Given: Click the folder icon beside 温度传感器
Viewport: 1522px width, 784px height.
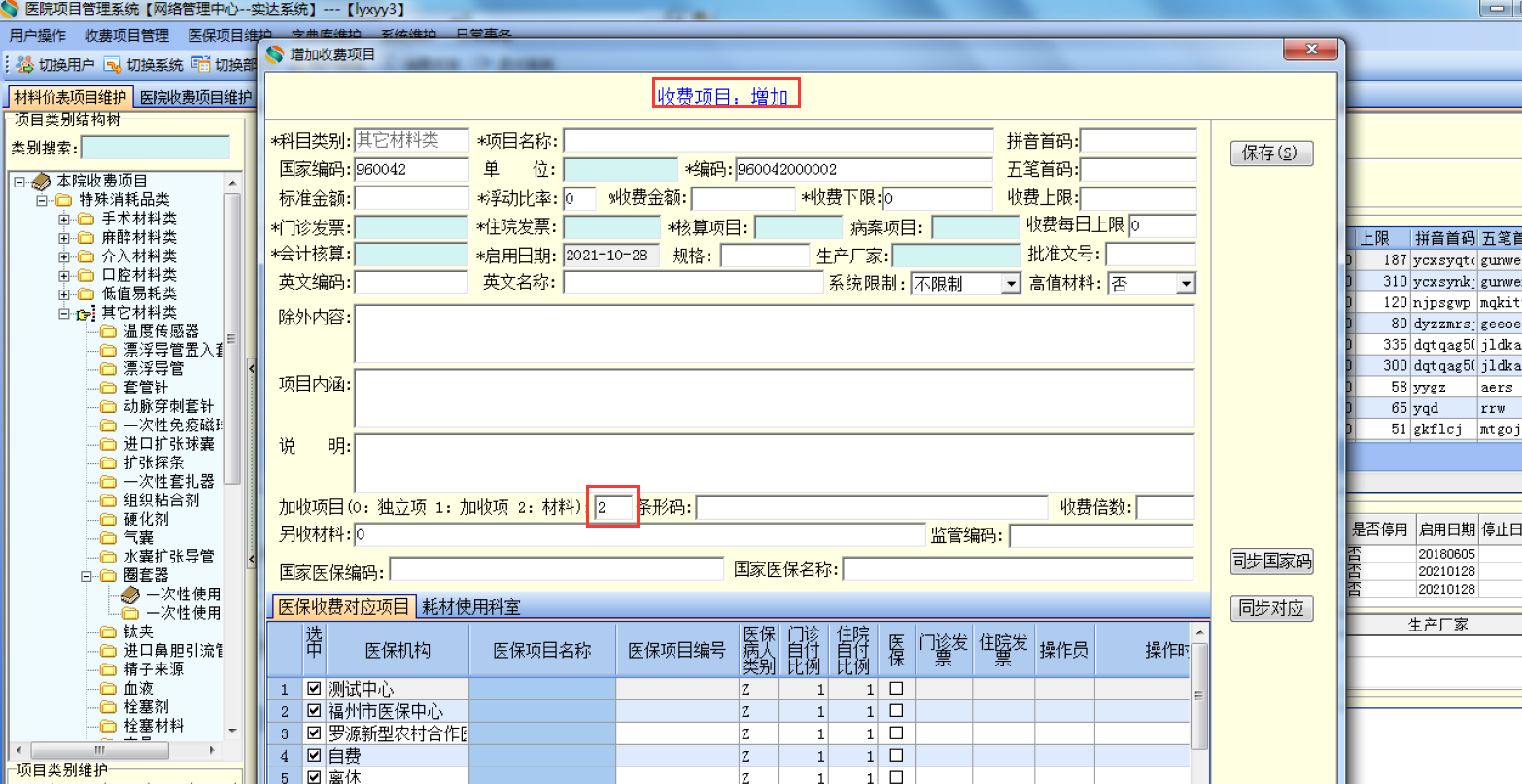Looking at the screenshot, I should pos(108,331).
